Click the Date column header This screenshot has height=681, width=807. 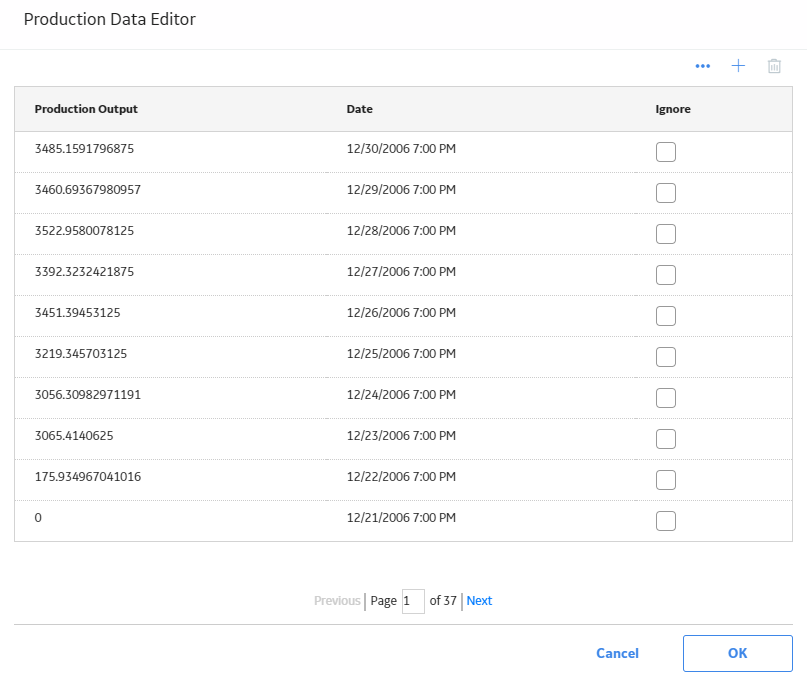point(359,109)
